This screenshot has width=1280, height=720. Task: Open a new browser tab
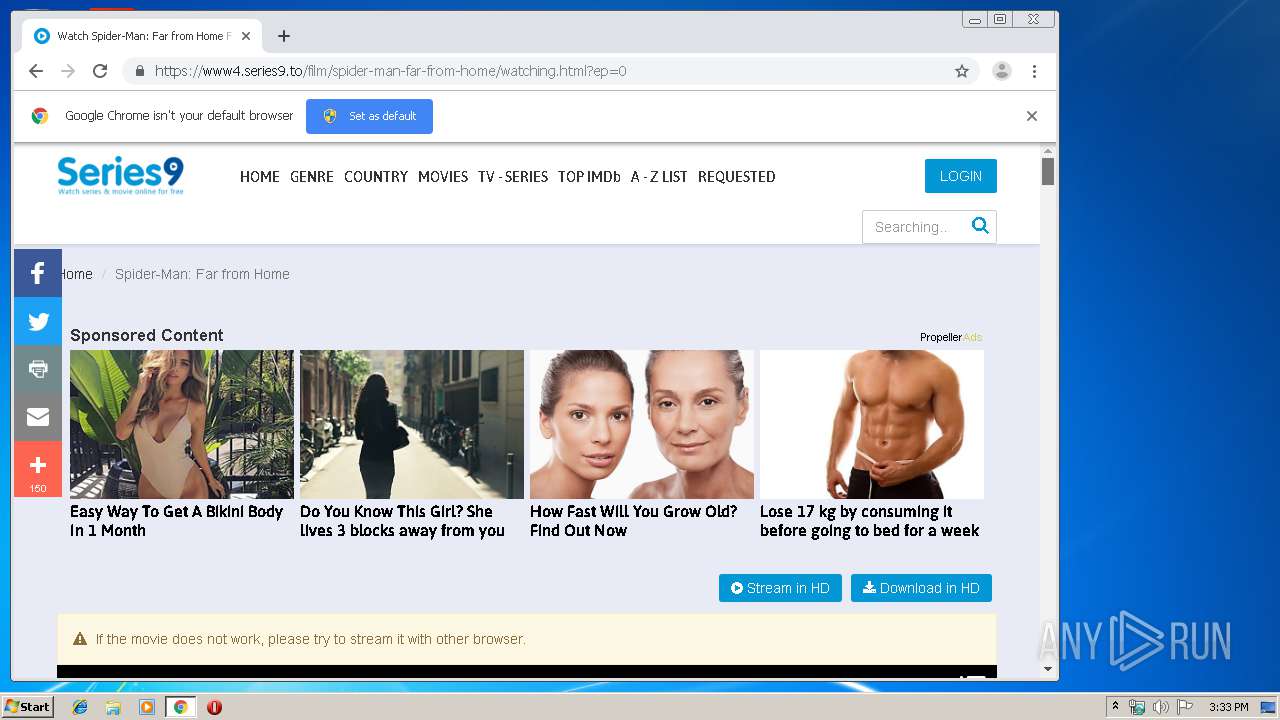(284, 36)
